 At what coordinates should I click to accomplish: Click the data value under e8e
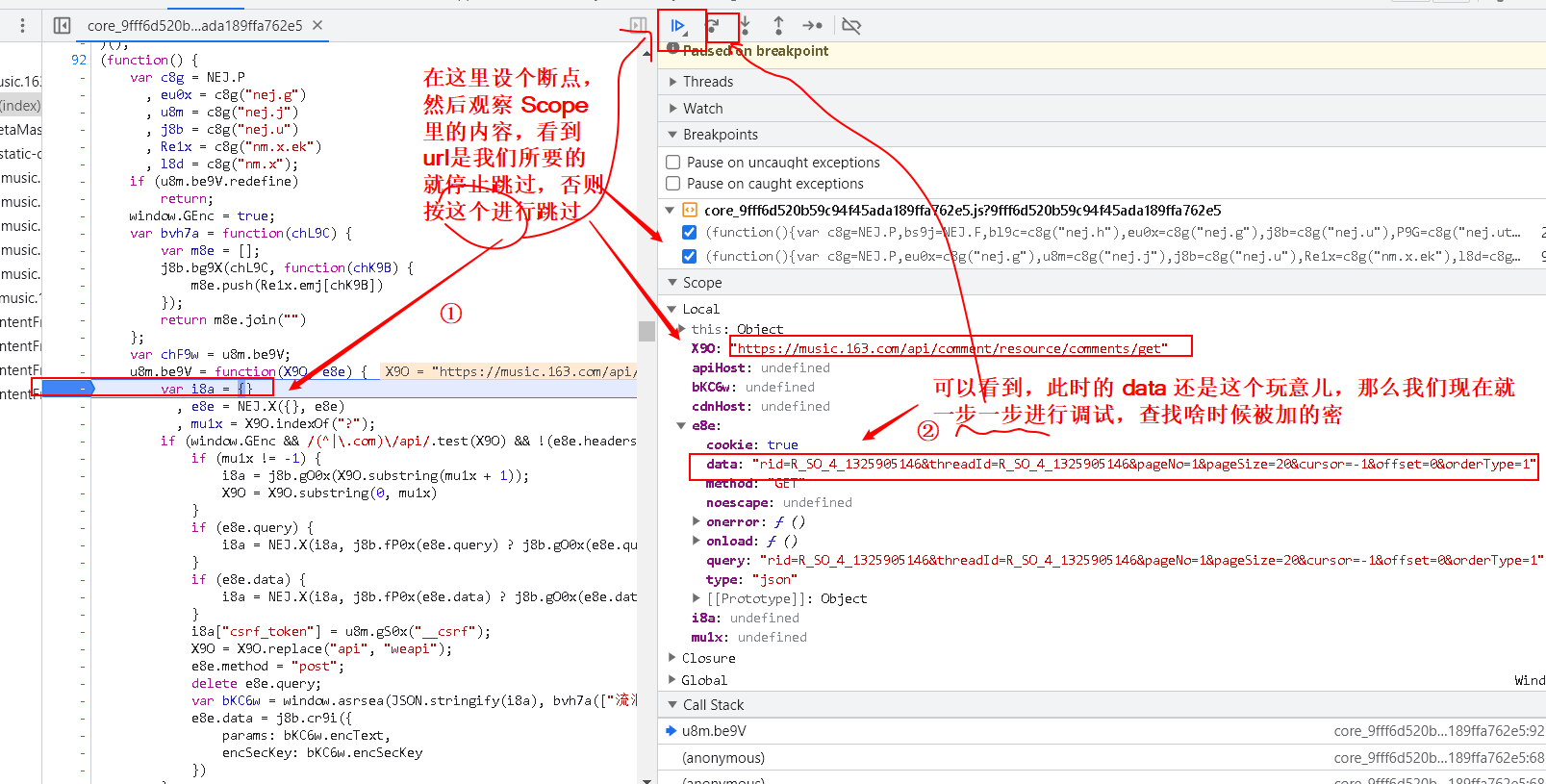tap(1144, 464)
